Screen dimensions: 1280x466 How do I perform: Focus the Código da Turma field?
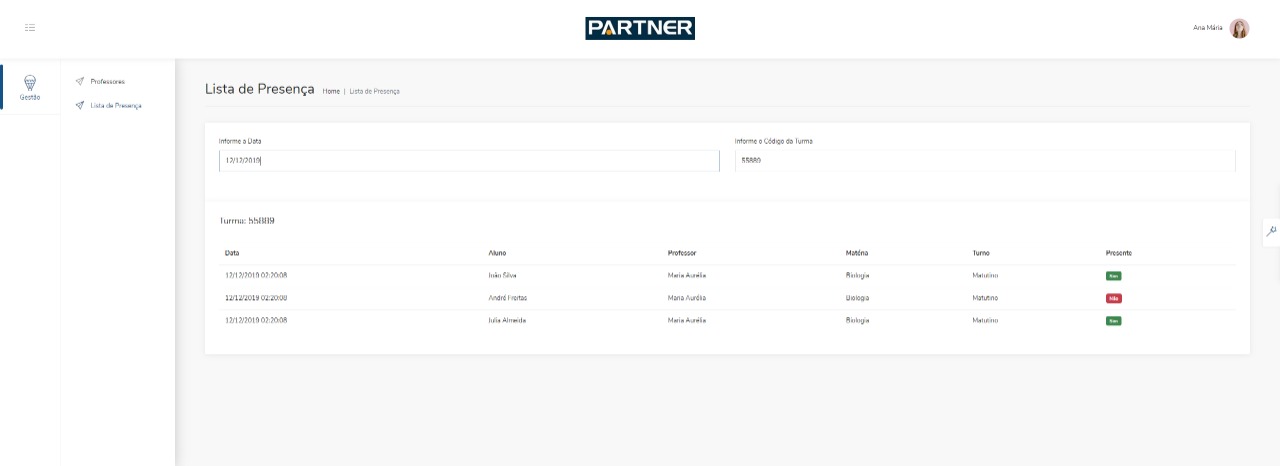click(985, 160)
